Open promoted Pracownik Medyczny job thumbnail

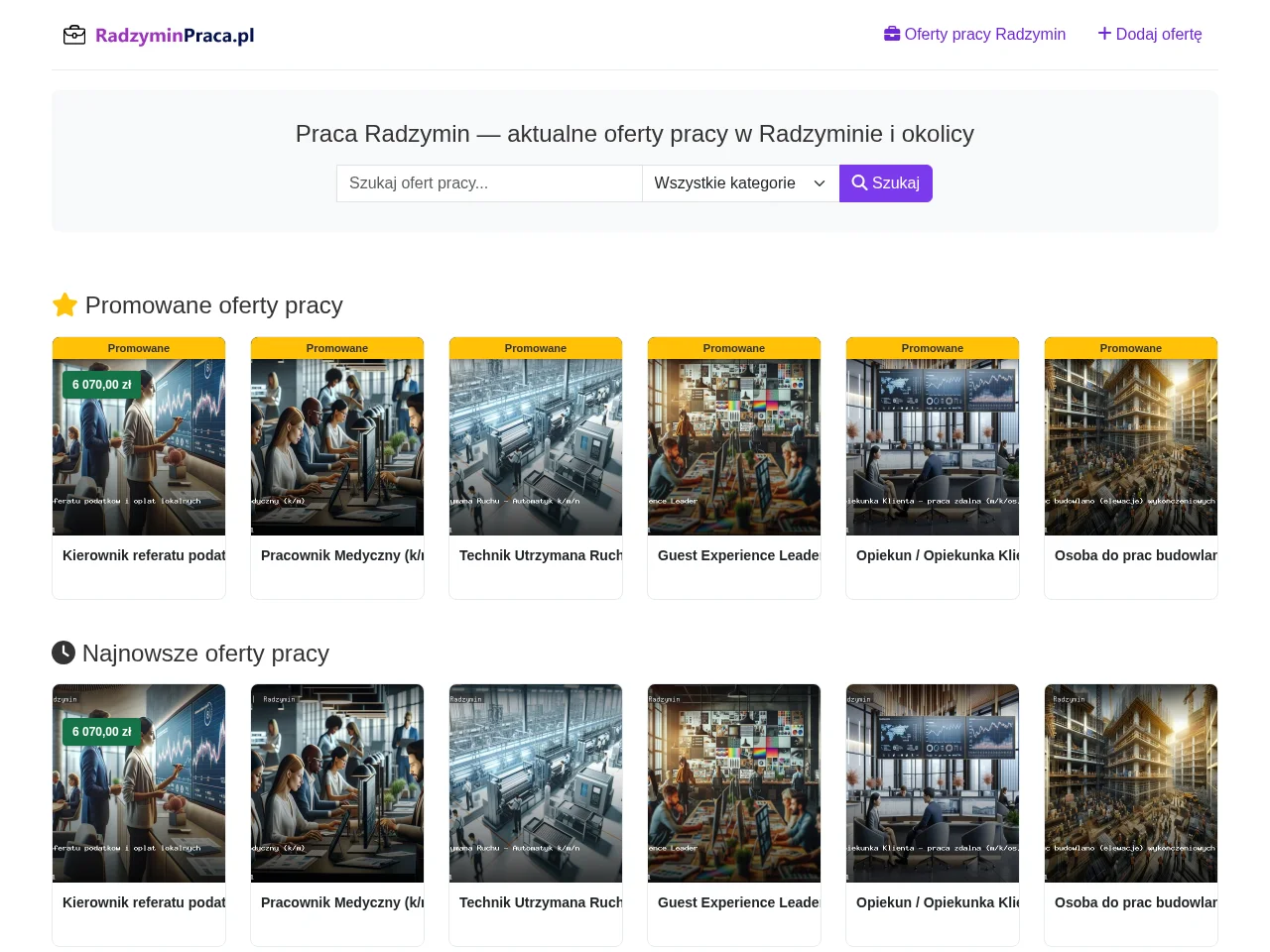[x=337, y=447]
